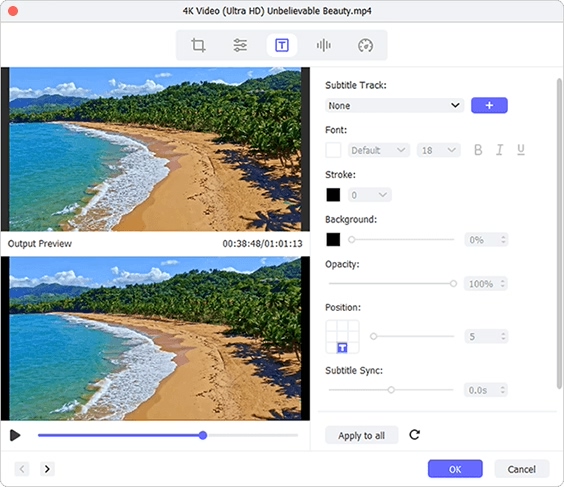The width and height of the screenshot is (564, 487).
Task: Click the playback progress bar handle
Action: 203,435
